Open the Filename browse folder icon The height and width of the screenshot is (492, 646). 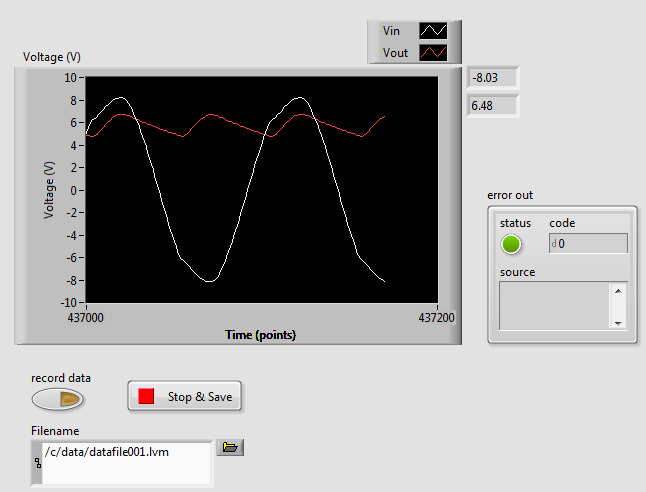230,448
